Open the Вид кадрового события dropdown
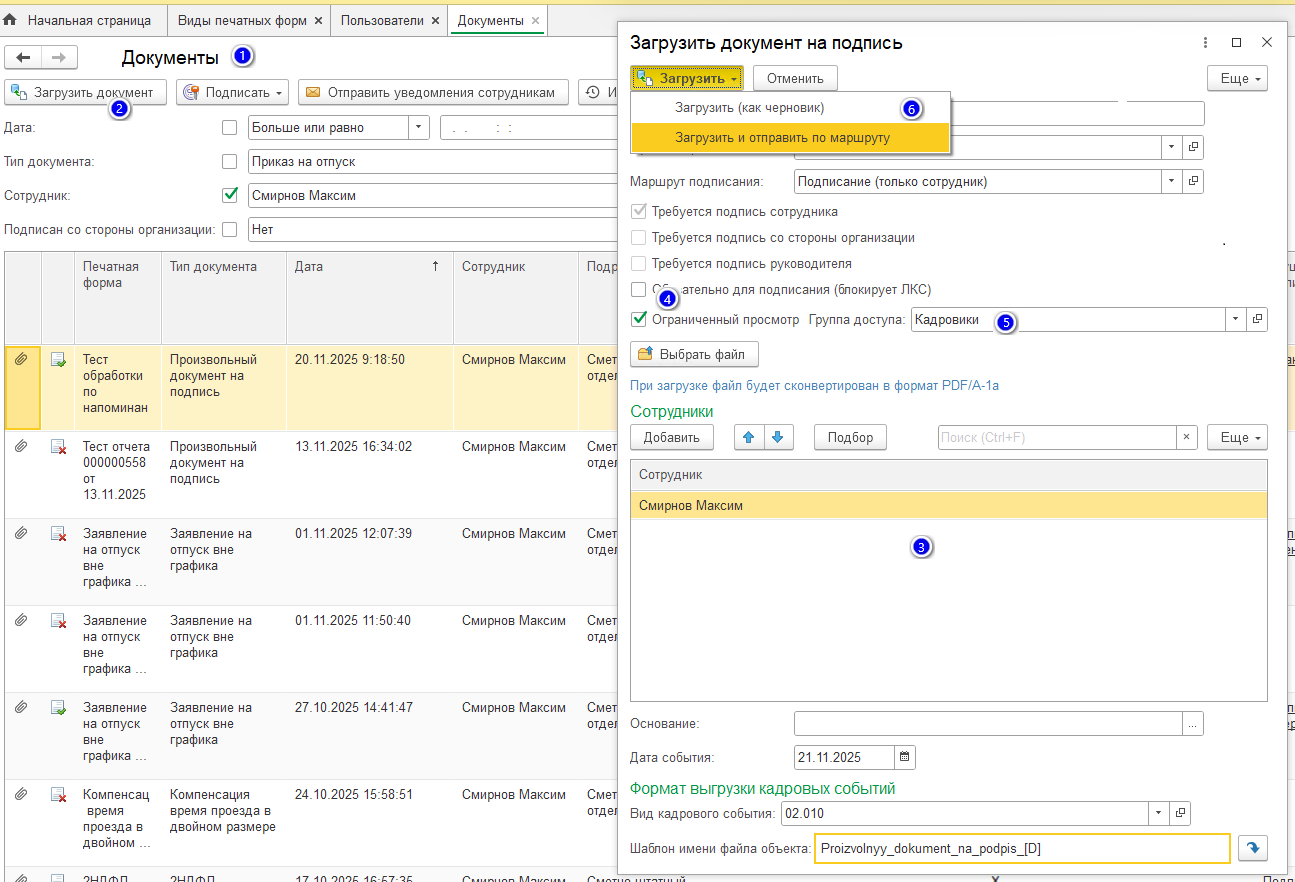The image size is (1295, 882). click(x=1158, y=813)
